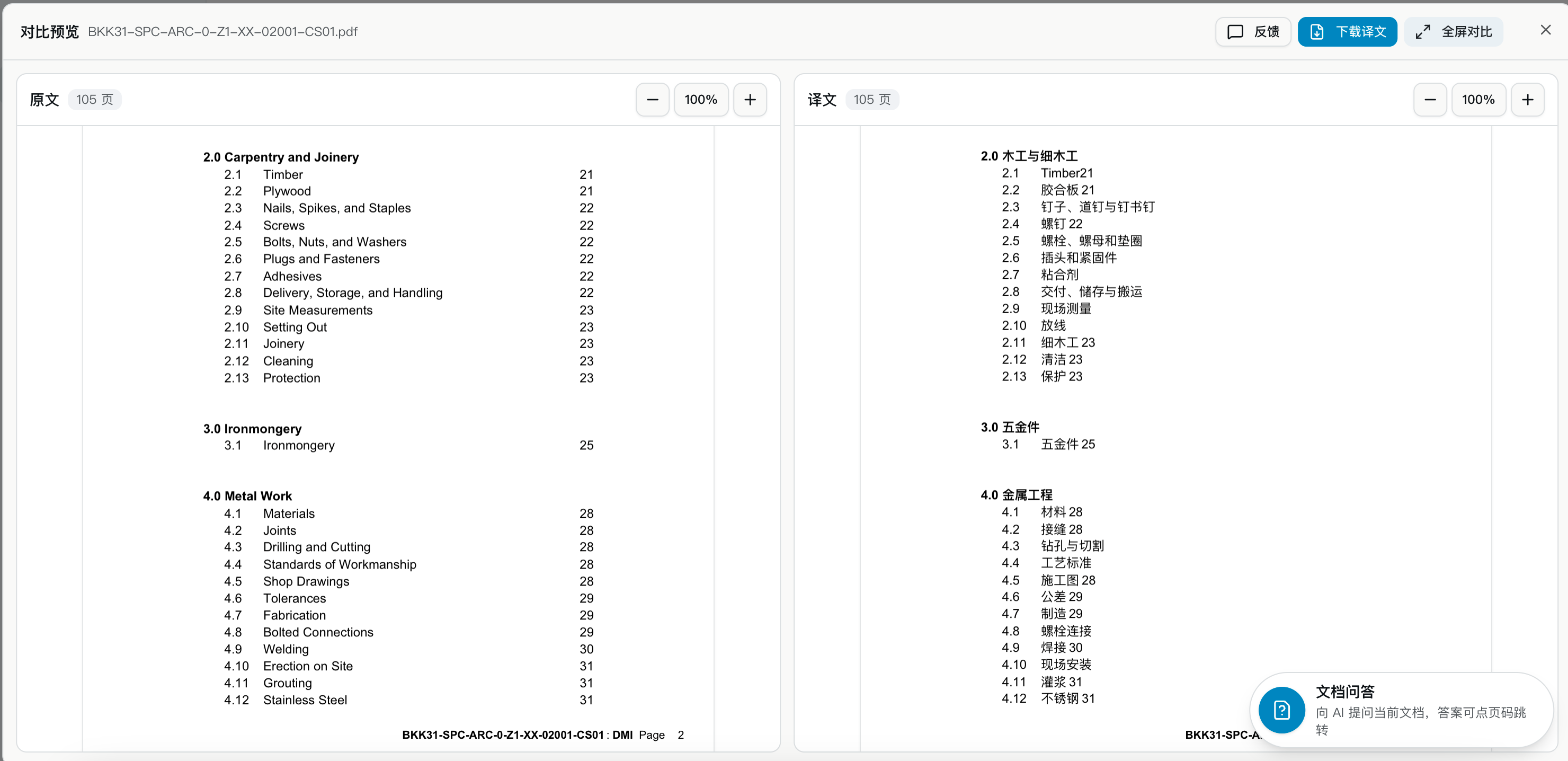1568x761 pixels.
Task: Zoom out the original document pane
Action: click(653, 99)
